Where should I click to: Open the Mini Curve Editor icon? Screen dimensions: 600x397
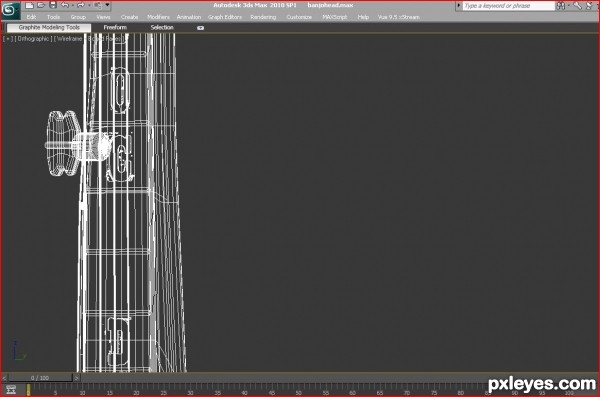11,390
